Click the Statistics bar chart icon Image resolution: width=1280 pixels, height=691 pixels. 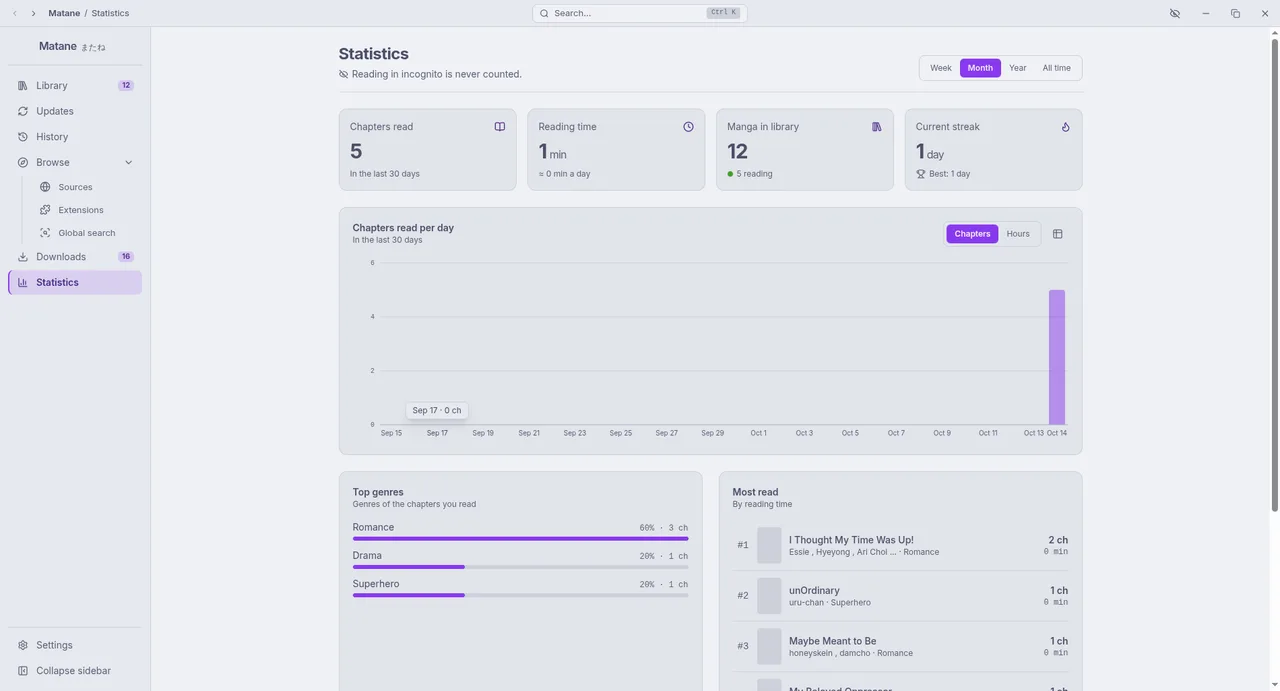[x=23, y=283]
